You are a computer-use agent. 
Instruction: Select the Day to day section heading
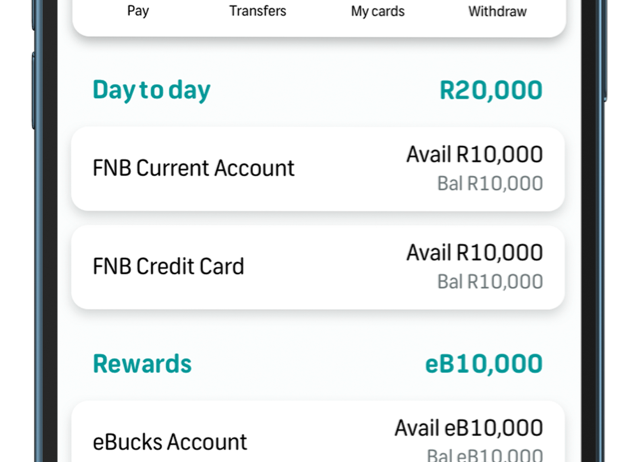tap(151, 90)
